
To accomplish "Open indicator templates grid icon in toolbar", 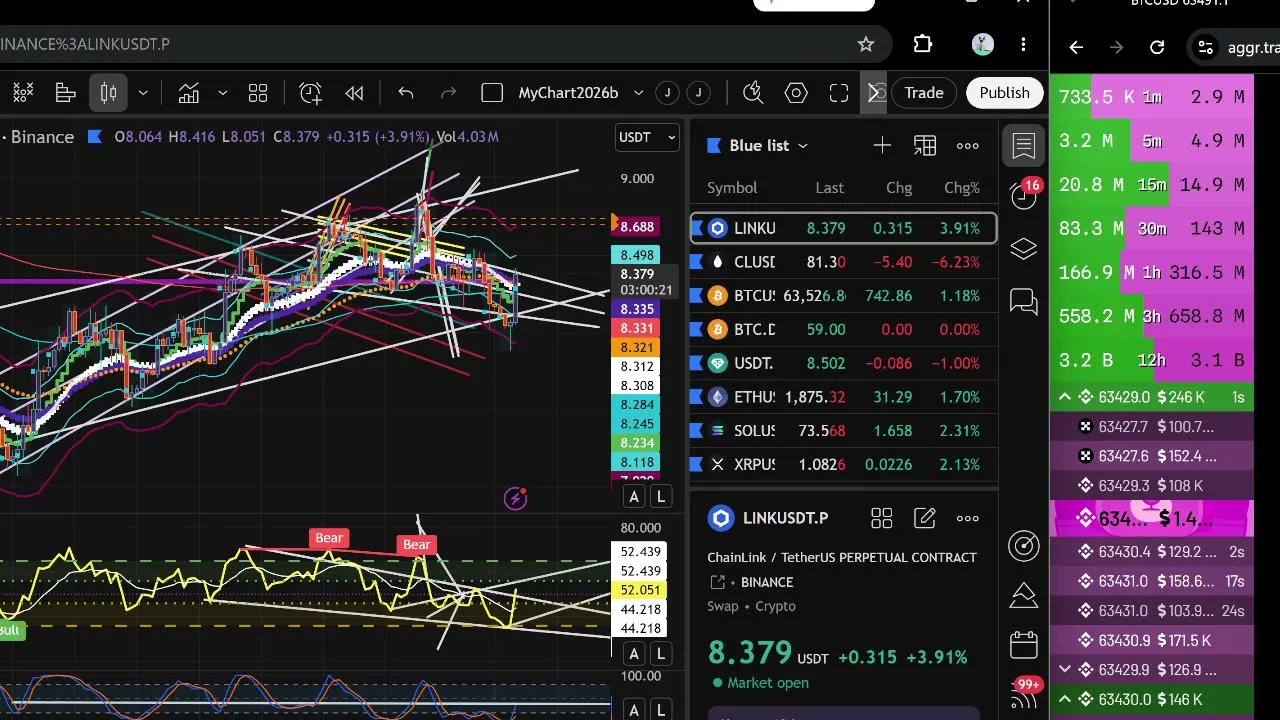I will 258,93.
